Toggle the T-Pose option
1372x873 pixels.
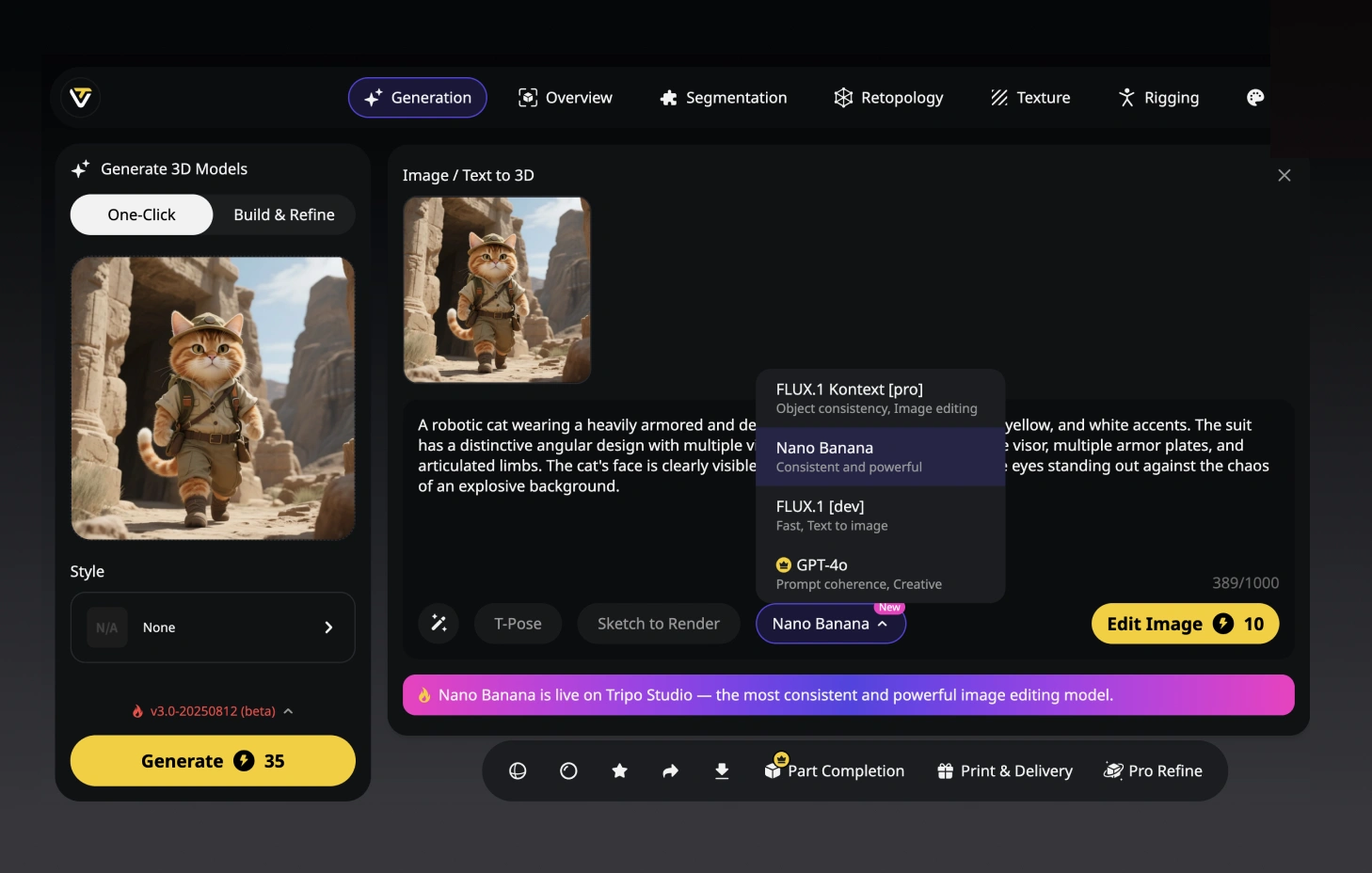[518, 624]
